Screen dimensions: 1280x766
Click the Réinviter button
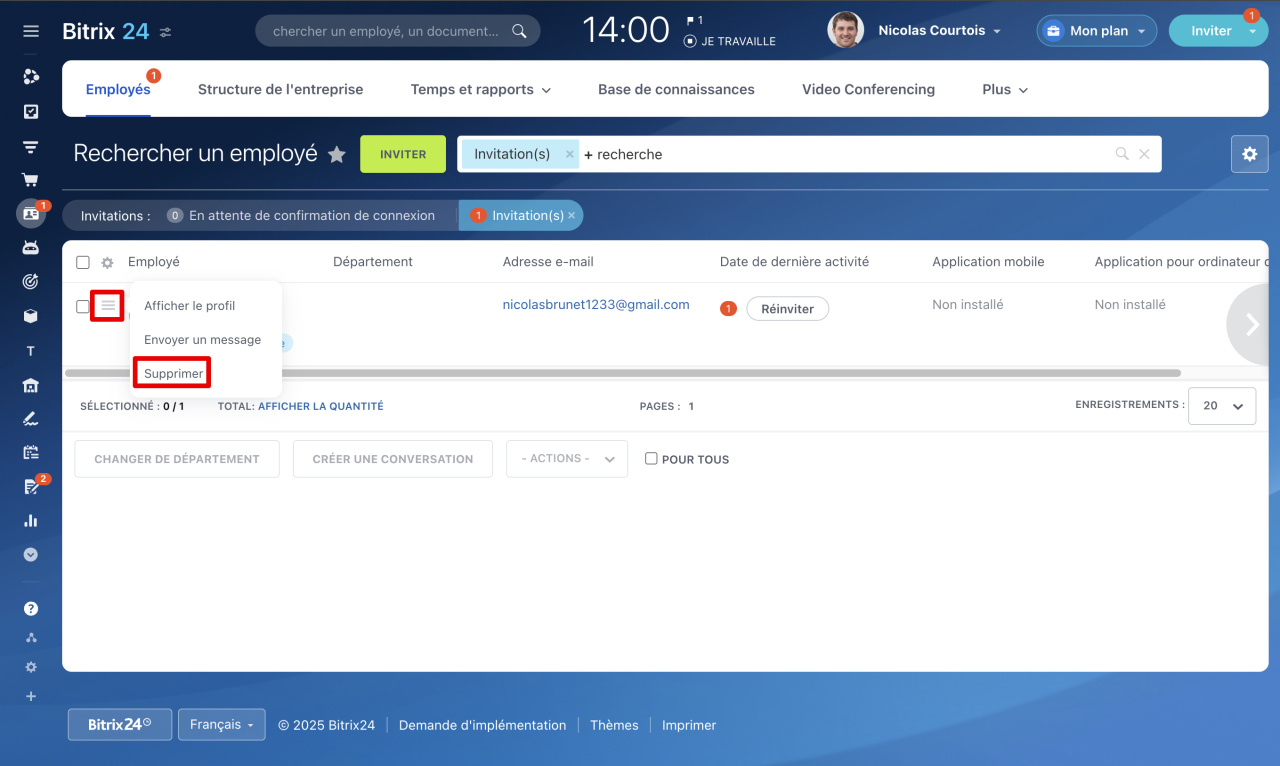click(787, 309)
